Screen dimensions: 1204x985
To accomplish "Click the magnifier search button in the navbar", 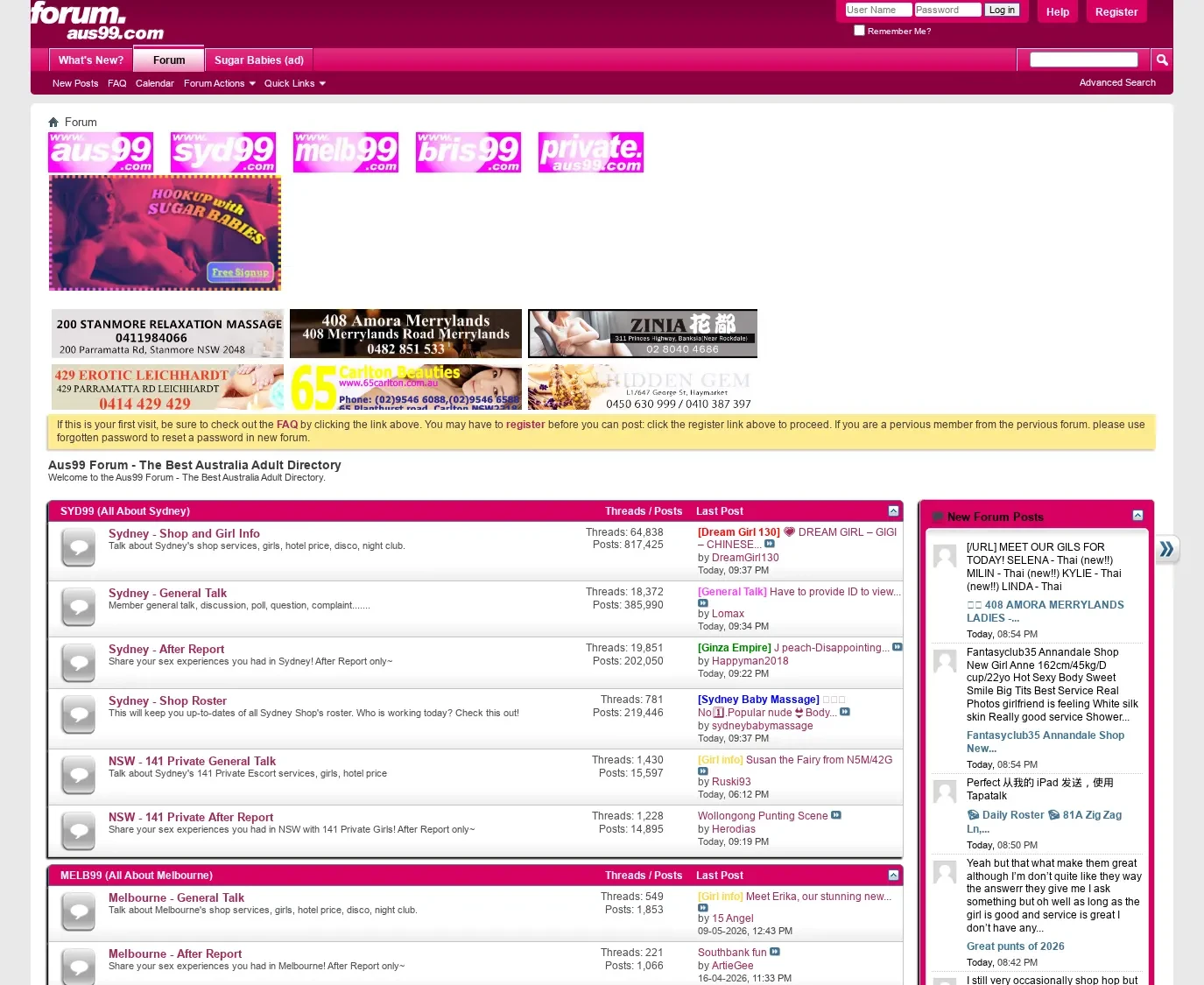I will point(1162,60).
